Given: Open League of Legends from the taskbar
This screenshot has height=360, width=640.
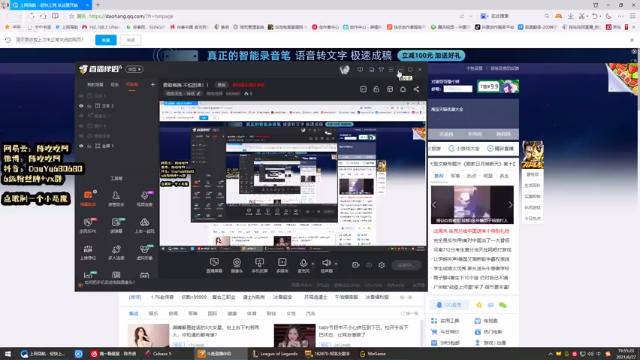Looking at the screenshot, I should [275, 354].
